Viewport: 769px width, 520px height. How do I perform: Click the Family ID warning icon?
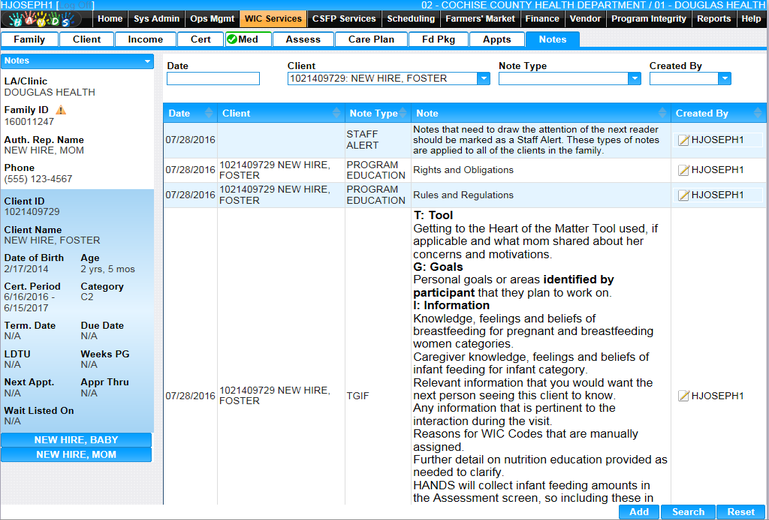pyautogui.click(x=61, y=110)
